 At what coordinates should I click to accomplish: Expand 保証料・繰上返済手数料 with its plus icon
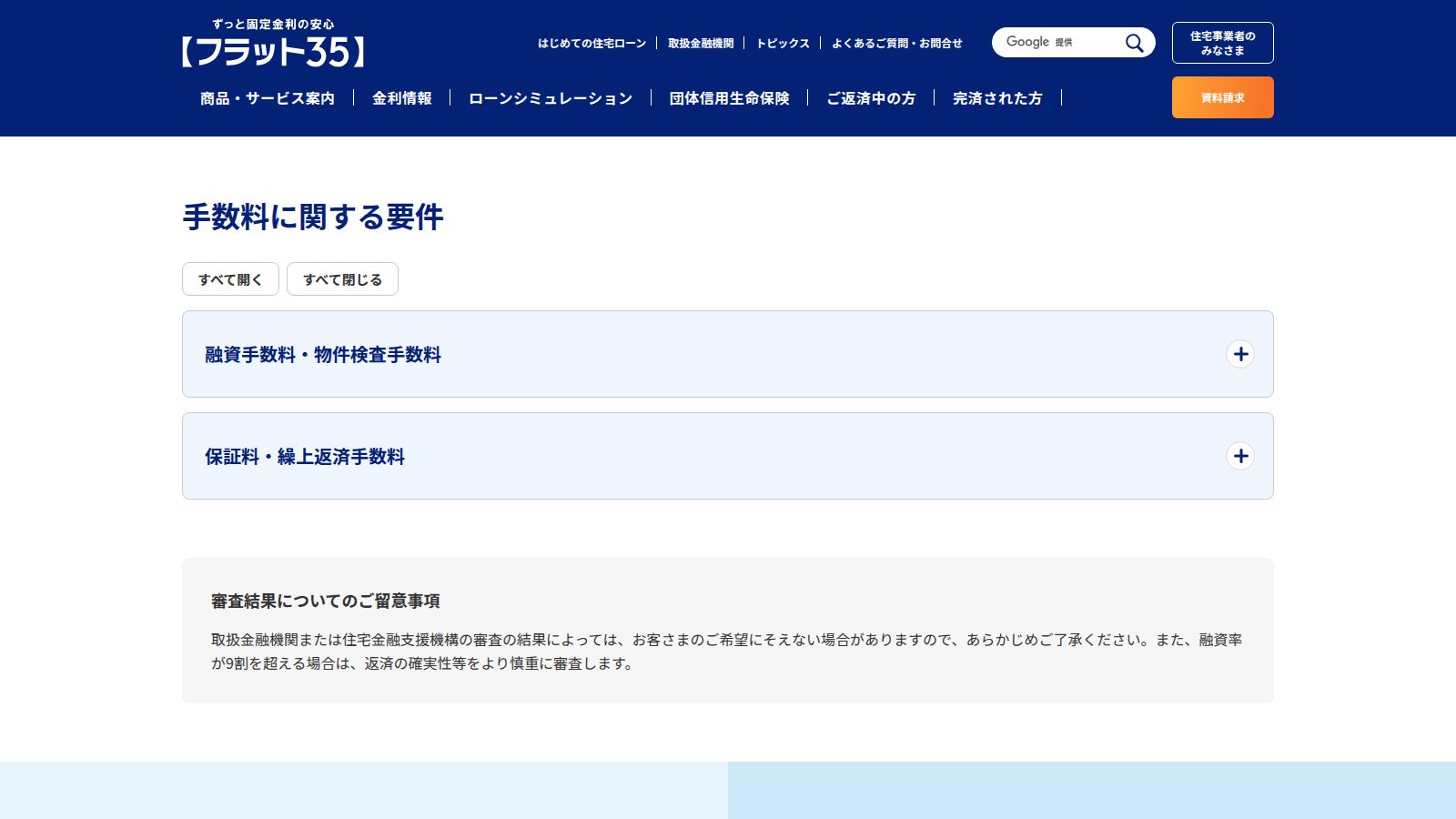[1240, 456]
